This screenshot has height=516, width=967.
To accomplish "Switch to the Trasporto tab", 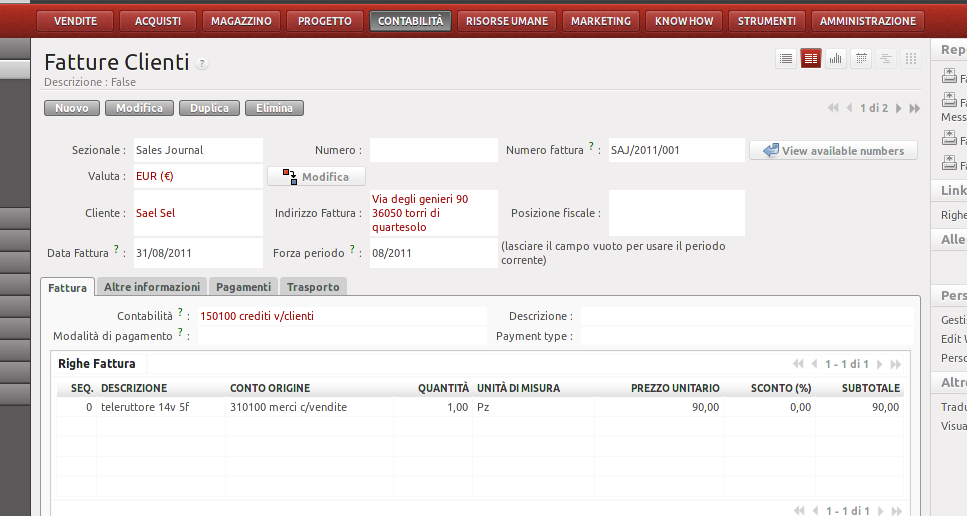I will click(x=313, y=287).
